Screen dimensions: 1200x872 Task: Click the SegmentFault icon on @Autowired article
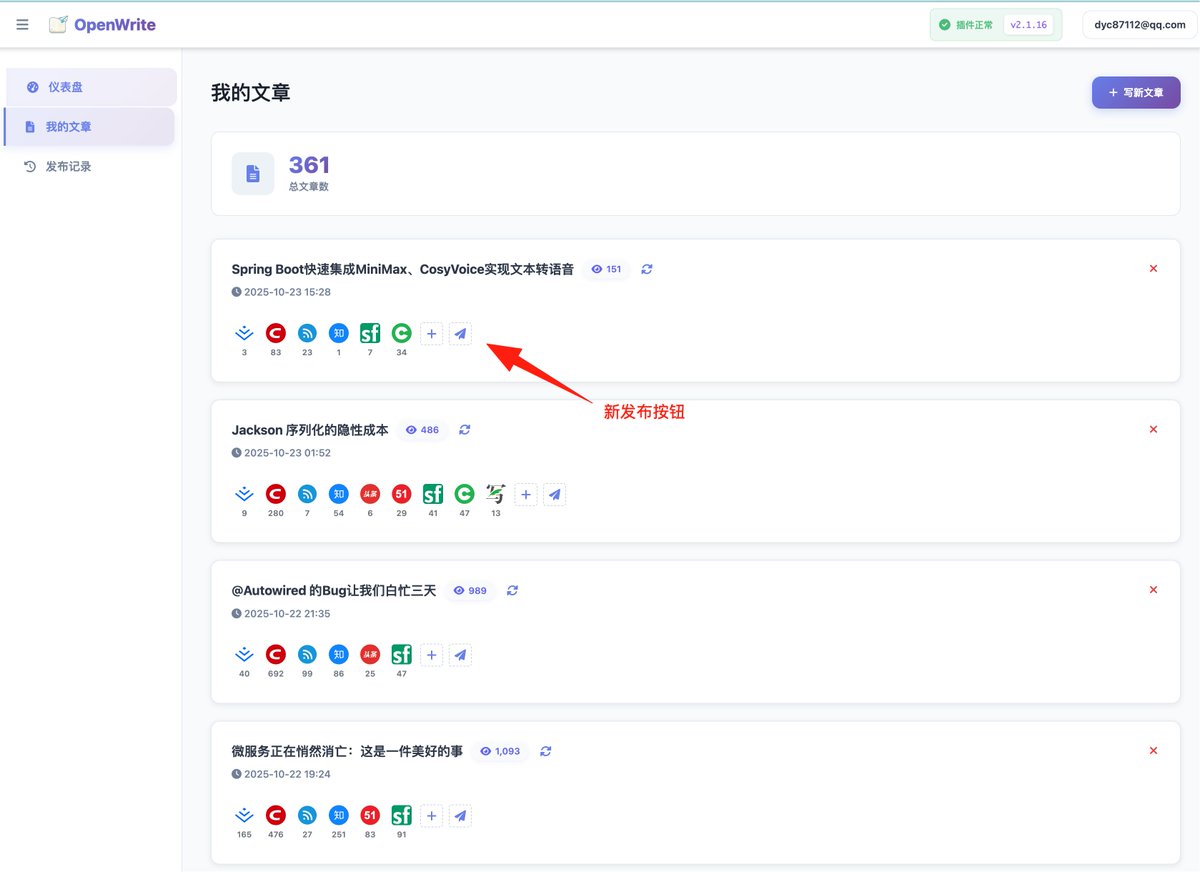(x=401, y=655)
